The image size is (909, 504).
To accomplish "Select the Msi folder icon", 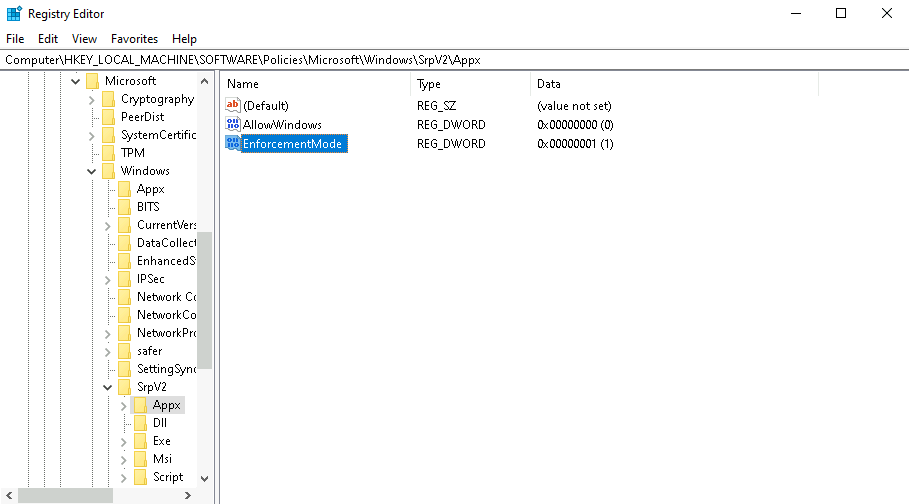I will 140,459.
